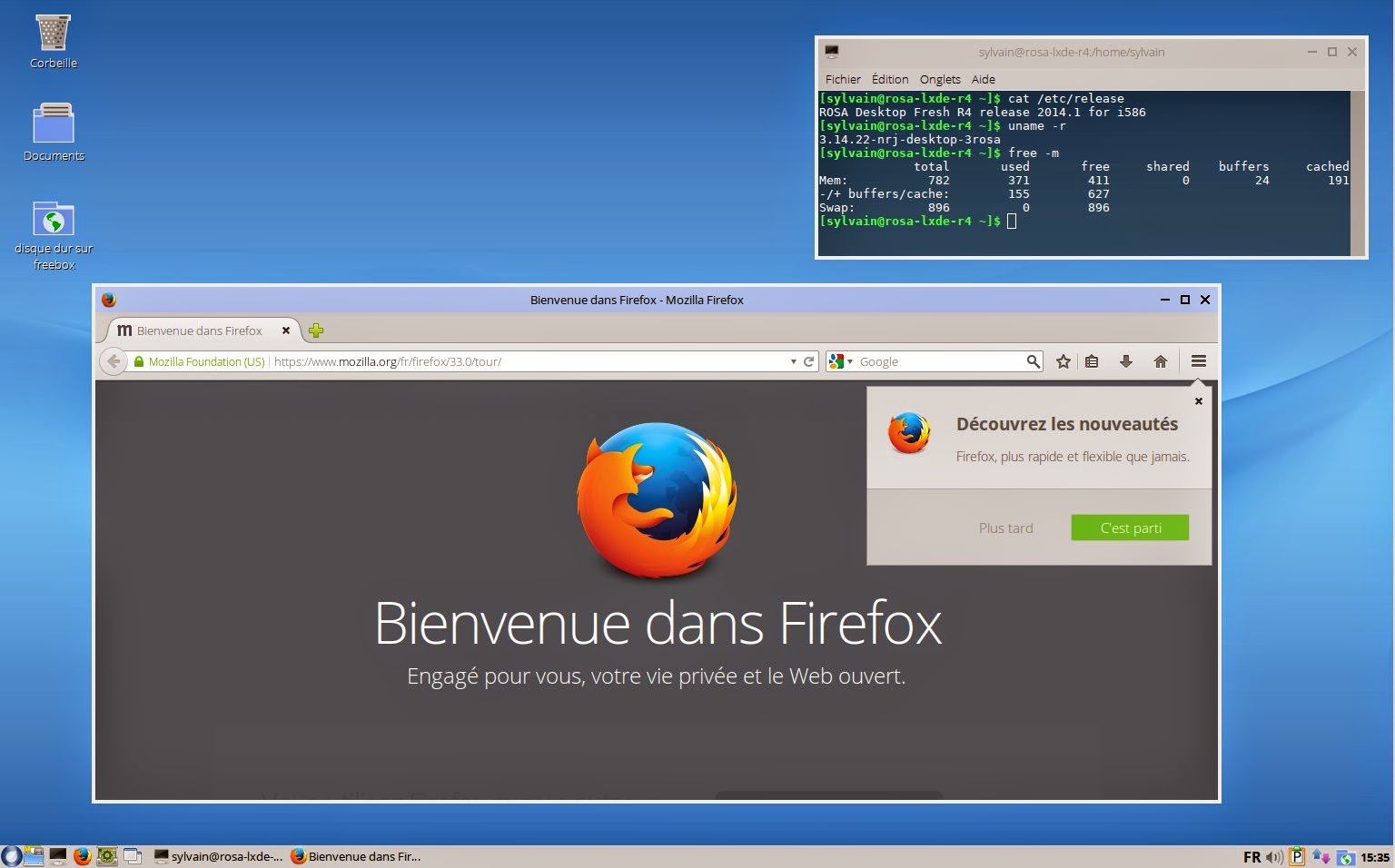Open the Aide menu in terminal
Image resolution: width=1395 pixels, height=868 pixels.
(x=984, y=79)
